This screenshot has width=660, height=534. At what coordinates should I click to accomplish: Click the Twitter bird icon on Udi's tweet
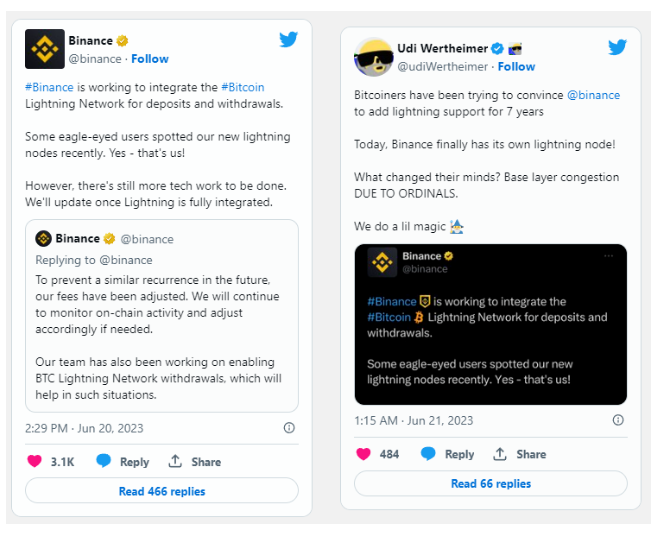pyautogui.click(x=617, y=47)
